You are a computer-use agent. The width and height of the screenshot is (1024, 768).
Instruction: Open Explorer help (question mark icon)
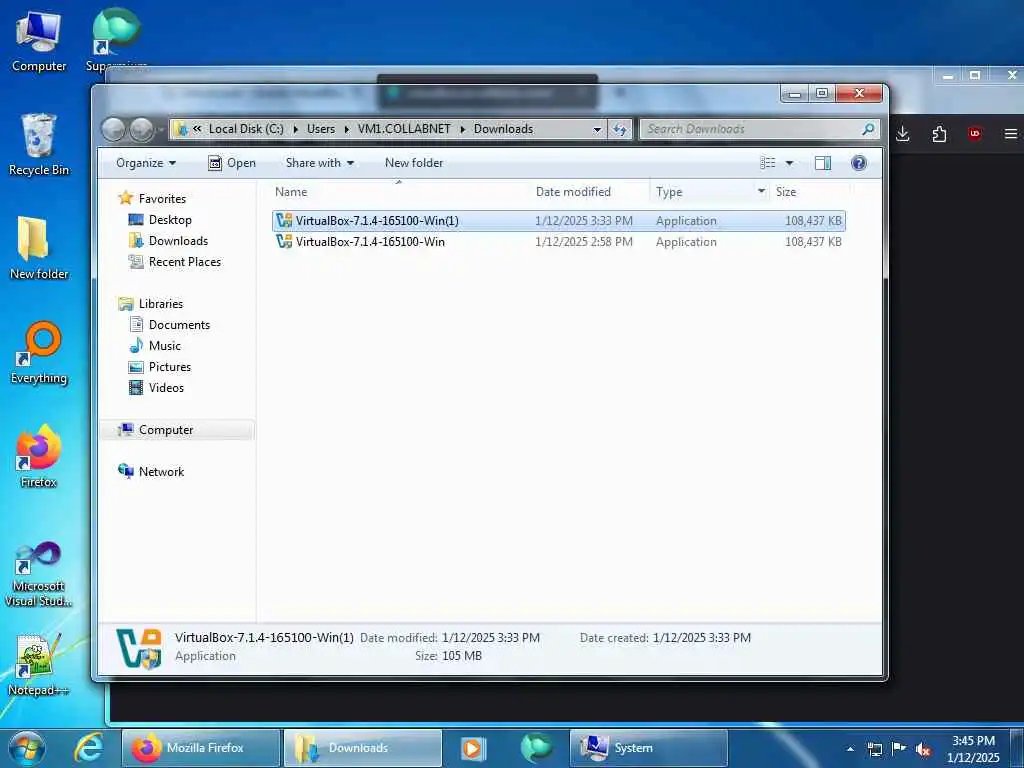pos(859,163)
